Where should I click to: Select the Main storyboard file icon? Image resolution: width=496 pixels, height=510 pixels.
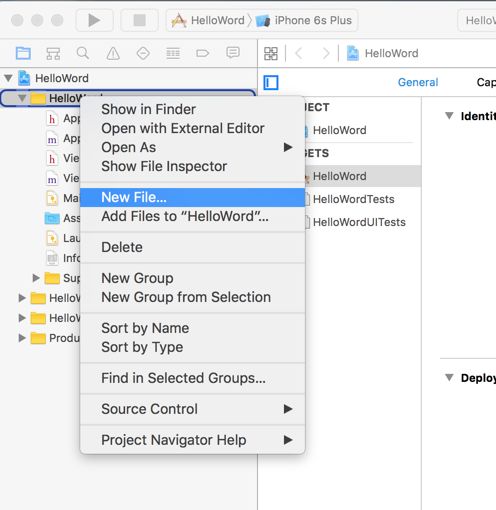(x=52, y=198)
